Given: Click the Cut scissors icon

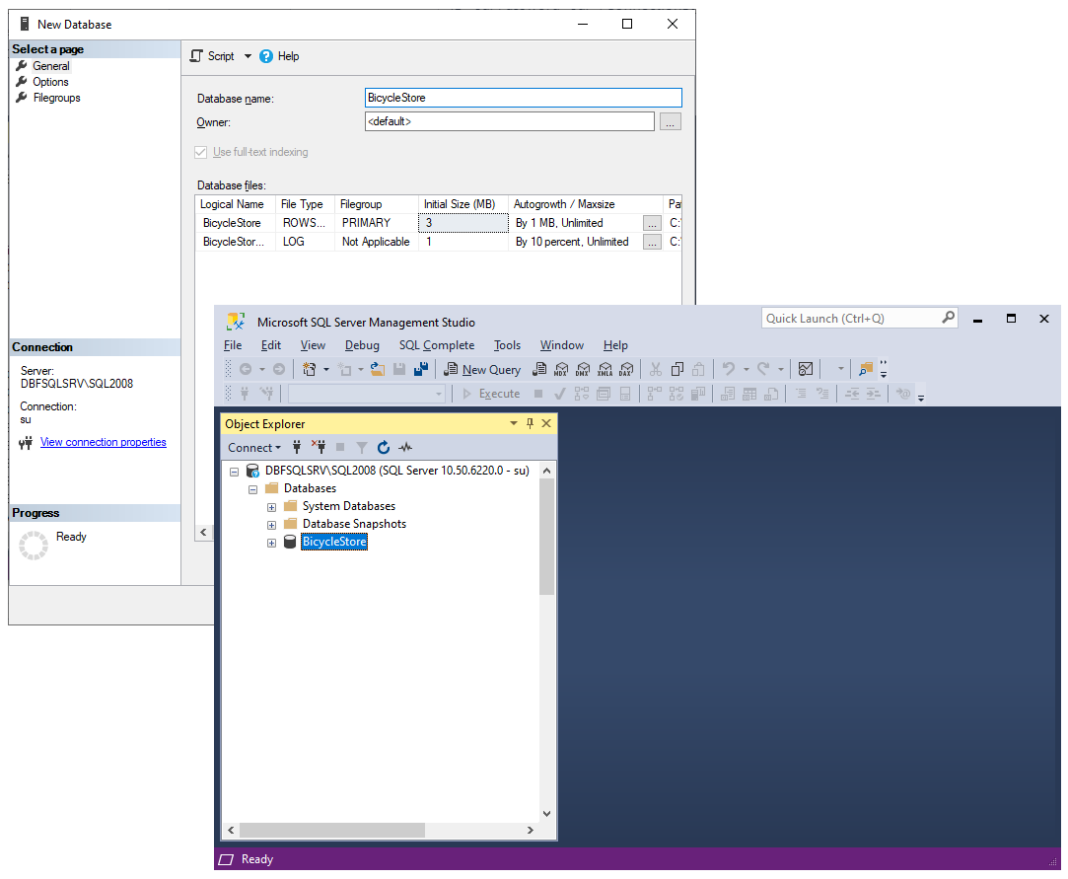Looking at the screenshot, I should (x=655, y=369).
